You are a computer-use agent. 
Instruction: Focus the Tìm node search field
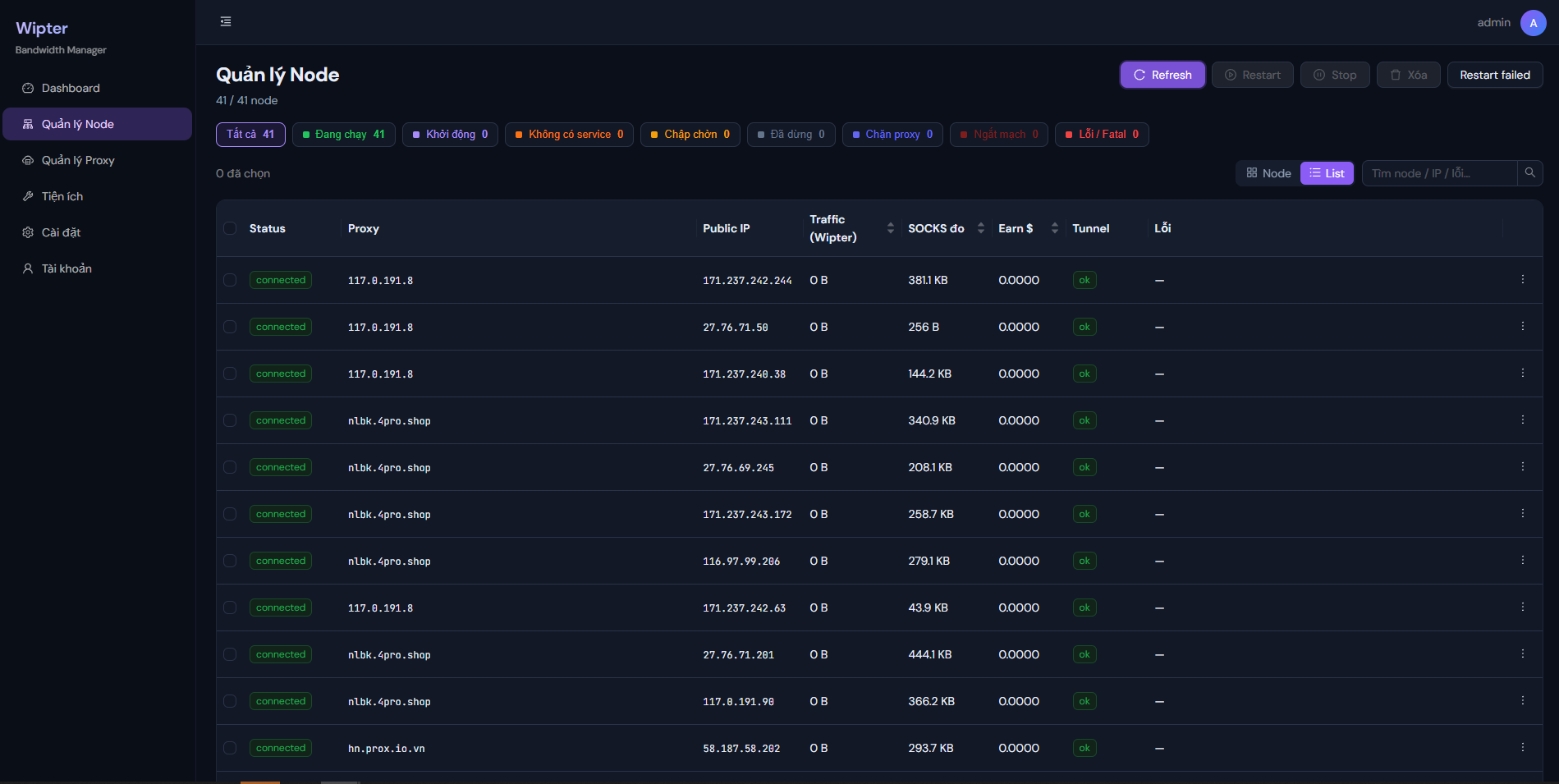point(1439,173)
